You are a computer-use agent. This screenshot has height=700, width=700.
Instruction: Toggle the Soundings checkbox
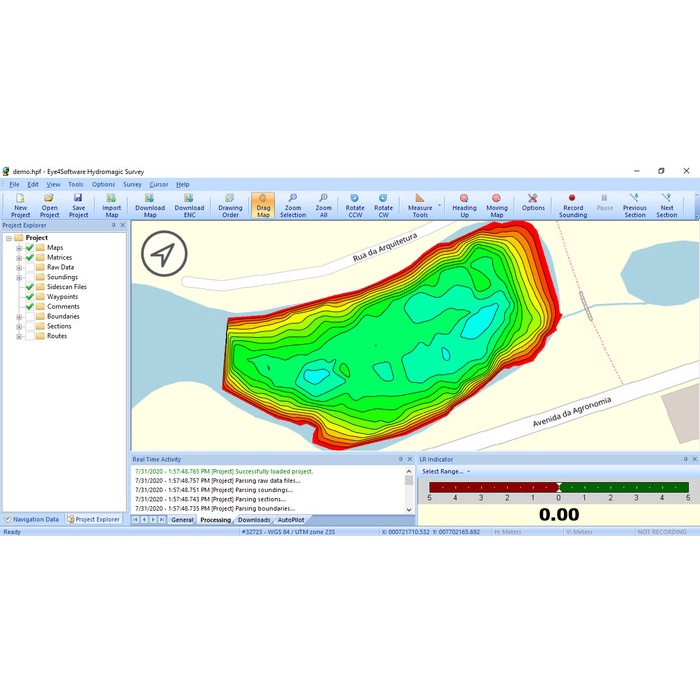click(x=30, y=277)
